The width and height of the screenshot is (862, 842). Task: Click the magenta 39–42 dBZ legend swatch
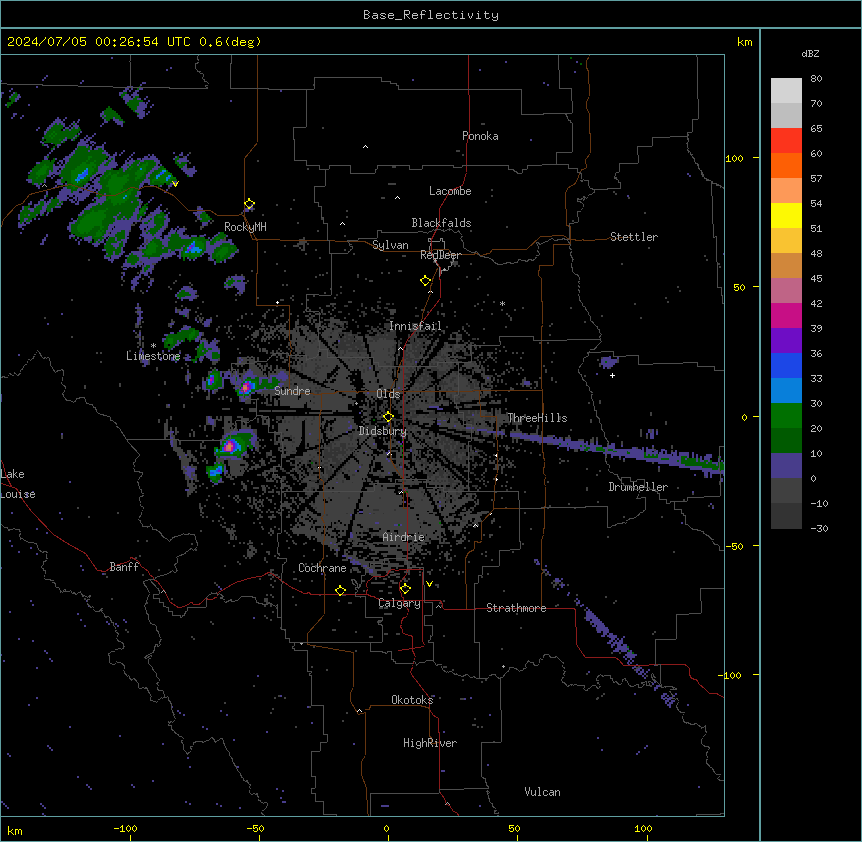click(x=786, y=315)
